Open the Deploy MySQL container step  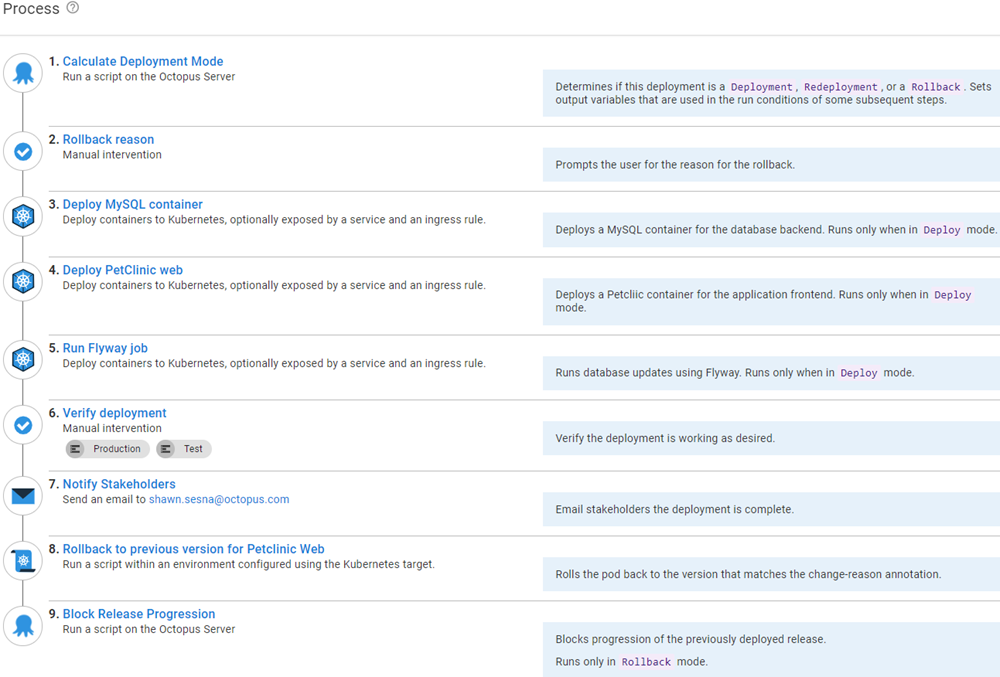(x=132, y=205)
